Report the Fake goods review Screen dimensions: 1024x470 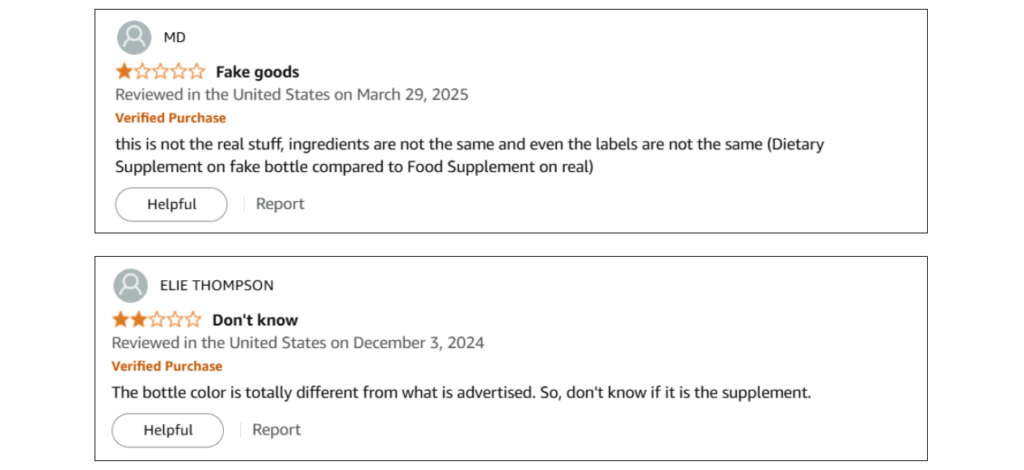tap(280, 204)
